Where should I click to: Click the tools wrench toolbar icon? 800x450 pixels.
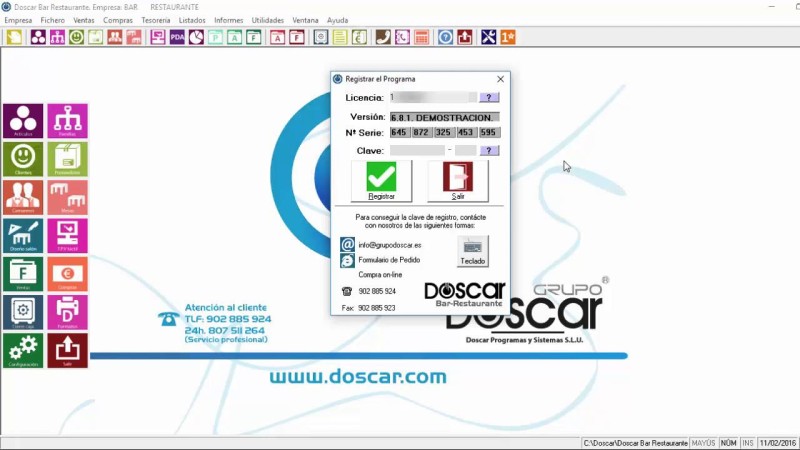coord(488,37)
